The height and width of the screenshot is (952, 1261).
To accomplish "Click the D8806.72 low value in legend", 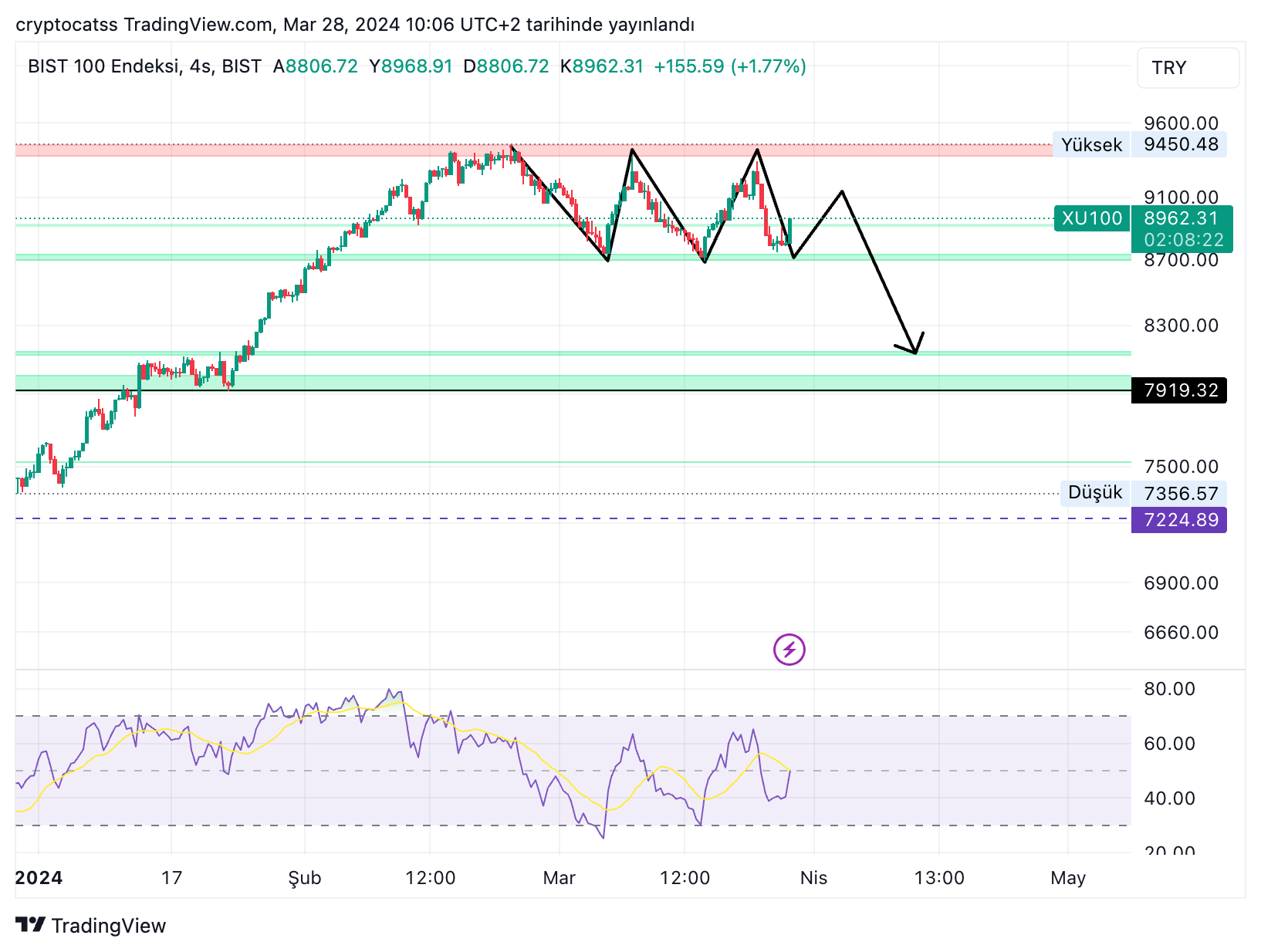I will [506, 66].
